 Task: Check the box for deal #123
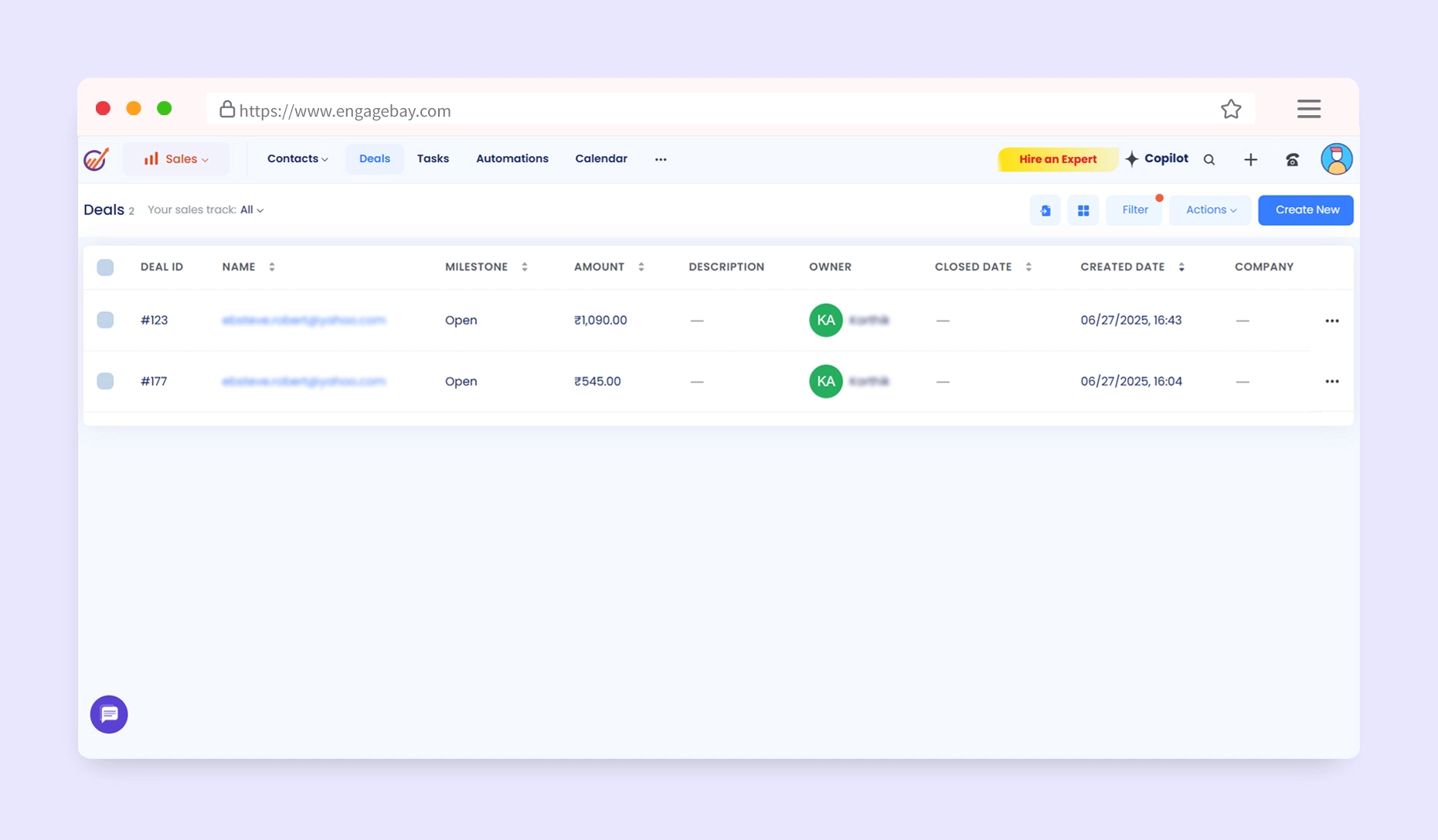coord(105,320)
